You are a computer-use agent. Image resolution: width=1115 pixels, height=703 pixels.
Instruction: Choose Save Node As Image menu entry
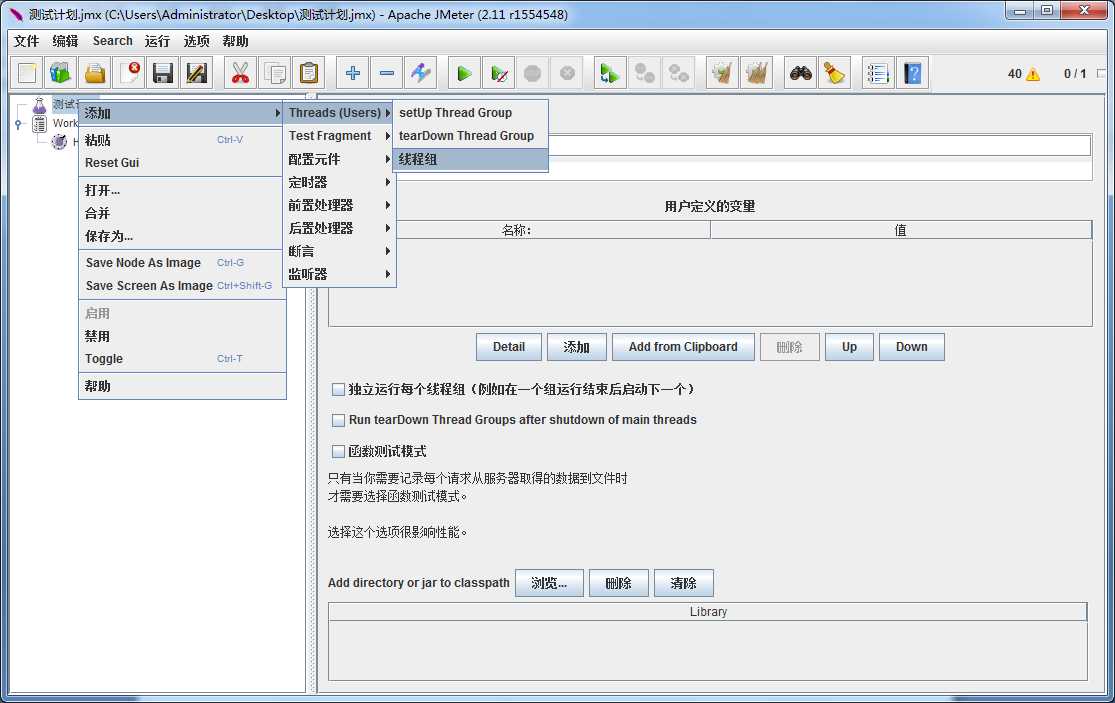point(181,263)
